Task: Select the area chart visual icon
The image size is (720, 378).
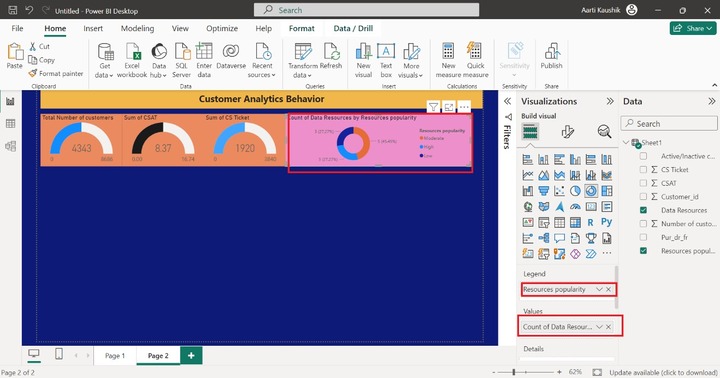Action: tap(544, 175)
